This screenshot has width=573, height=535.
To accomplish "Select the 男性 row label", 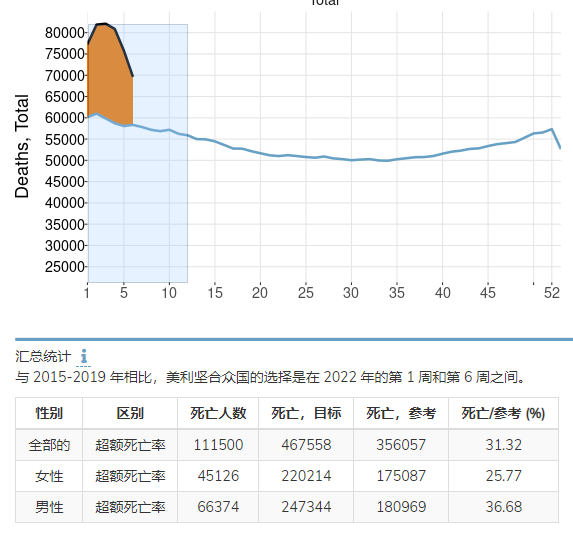I will pyautogui.click(x=49, y=507).
